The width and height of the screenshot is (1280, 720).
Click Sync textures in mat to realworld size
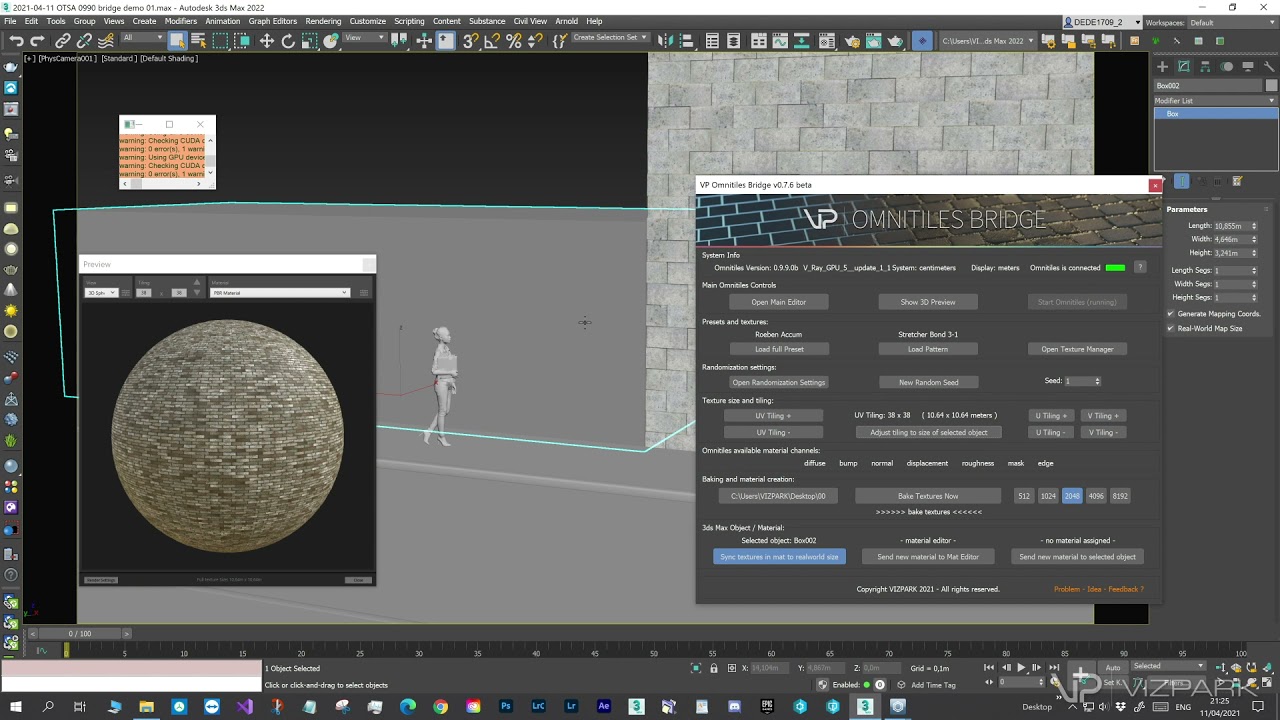coord(780,557)
